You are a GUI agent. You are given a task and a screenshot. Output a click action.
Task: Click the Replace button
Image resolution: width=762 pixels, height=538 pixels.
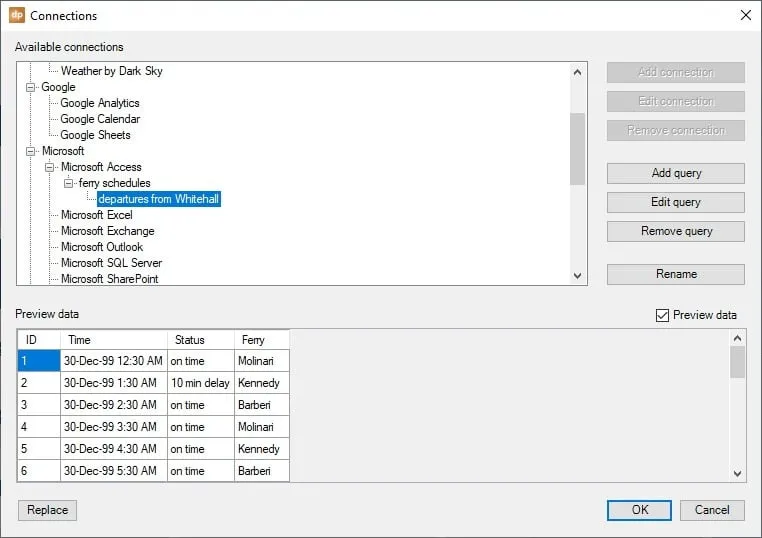[48, 510]
